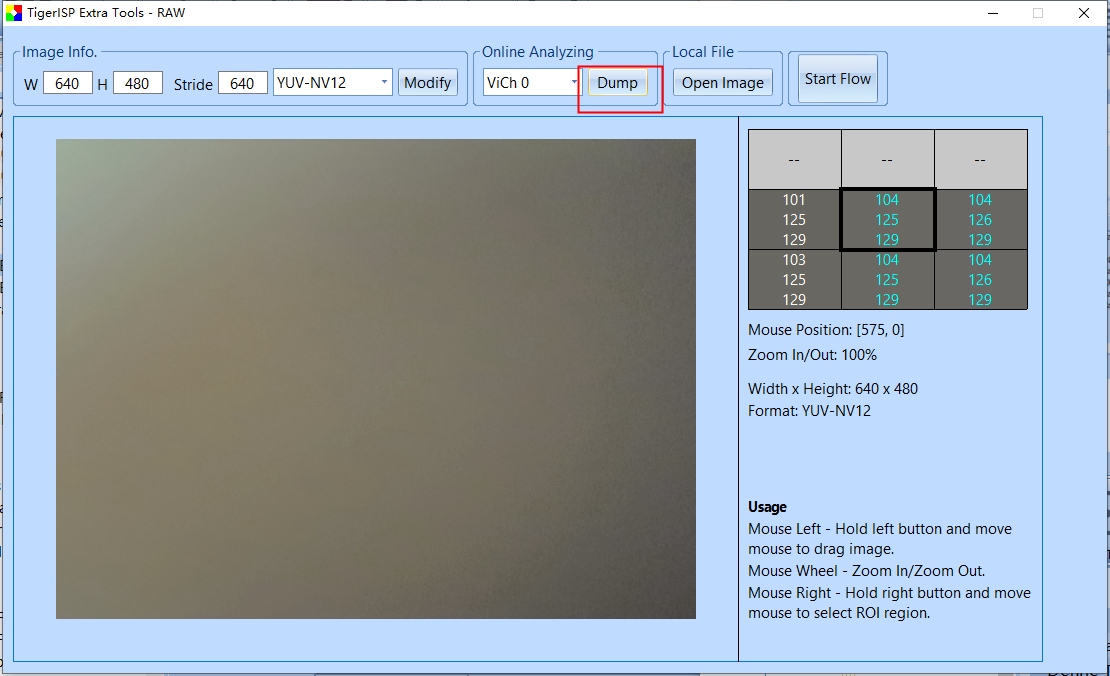Minimize the TigerISP Extra Tools window
Image resolution: width=1110 pixels, height=676 pixels.
point(992,13)
